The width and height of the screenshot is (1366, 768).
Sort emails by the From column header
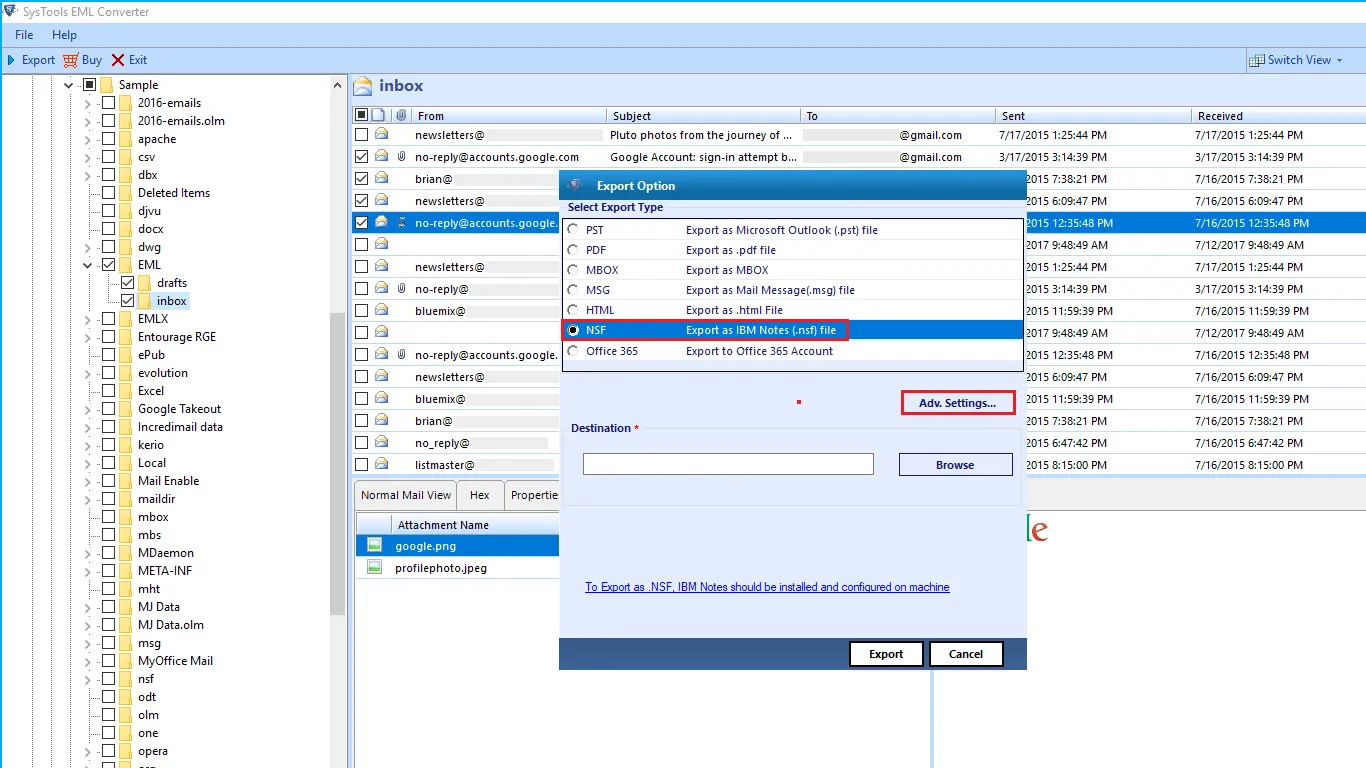(508, 116)
